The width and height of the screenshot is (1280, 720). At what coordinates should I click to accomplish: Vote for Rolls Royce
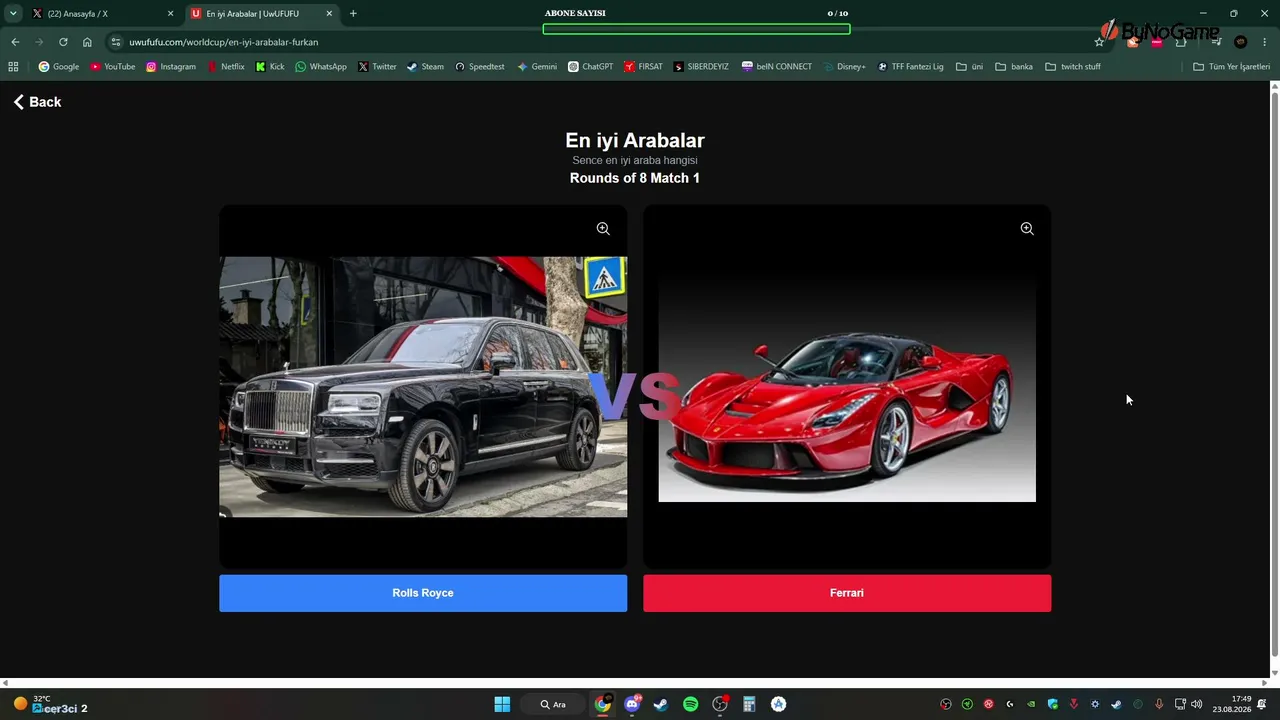[423, 593]
